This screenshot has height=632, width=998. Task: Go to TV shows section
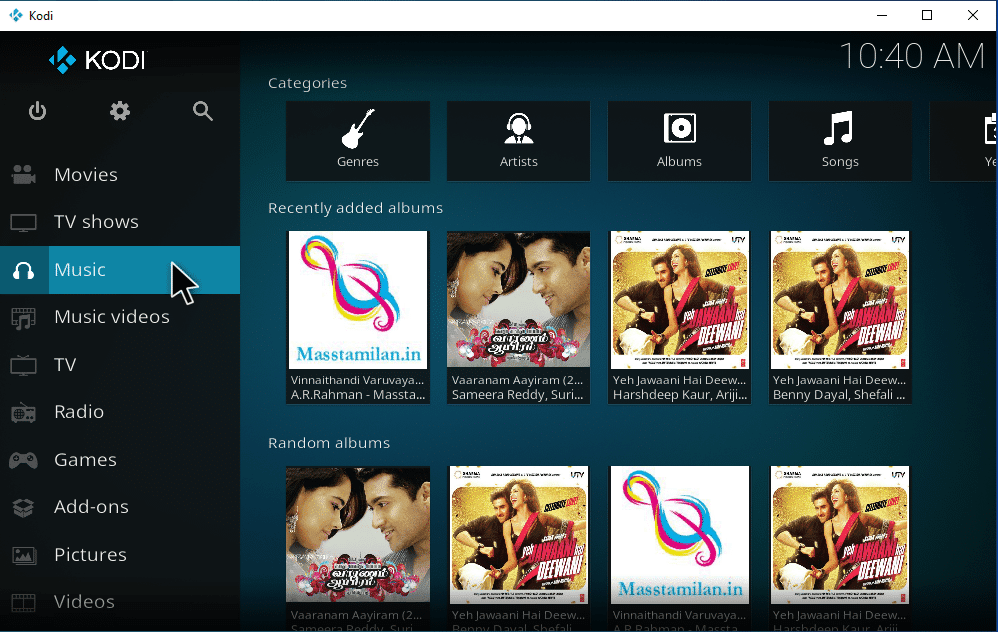point(96,222)
